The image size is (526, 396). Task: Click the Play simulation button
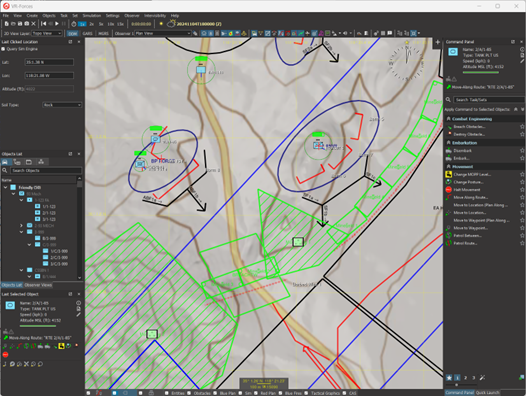coord(57,24)
